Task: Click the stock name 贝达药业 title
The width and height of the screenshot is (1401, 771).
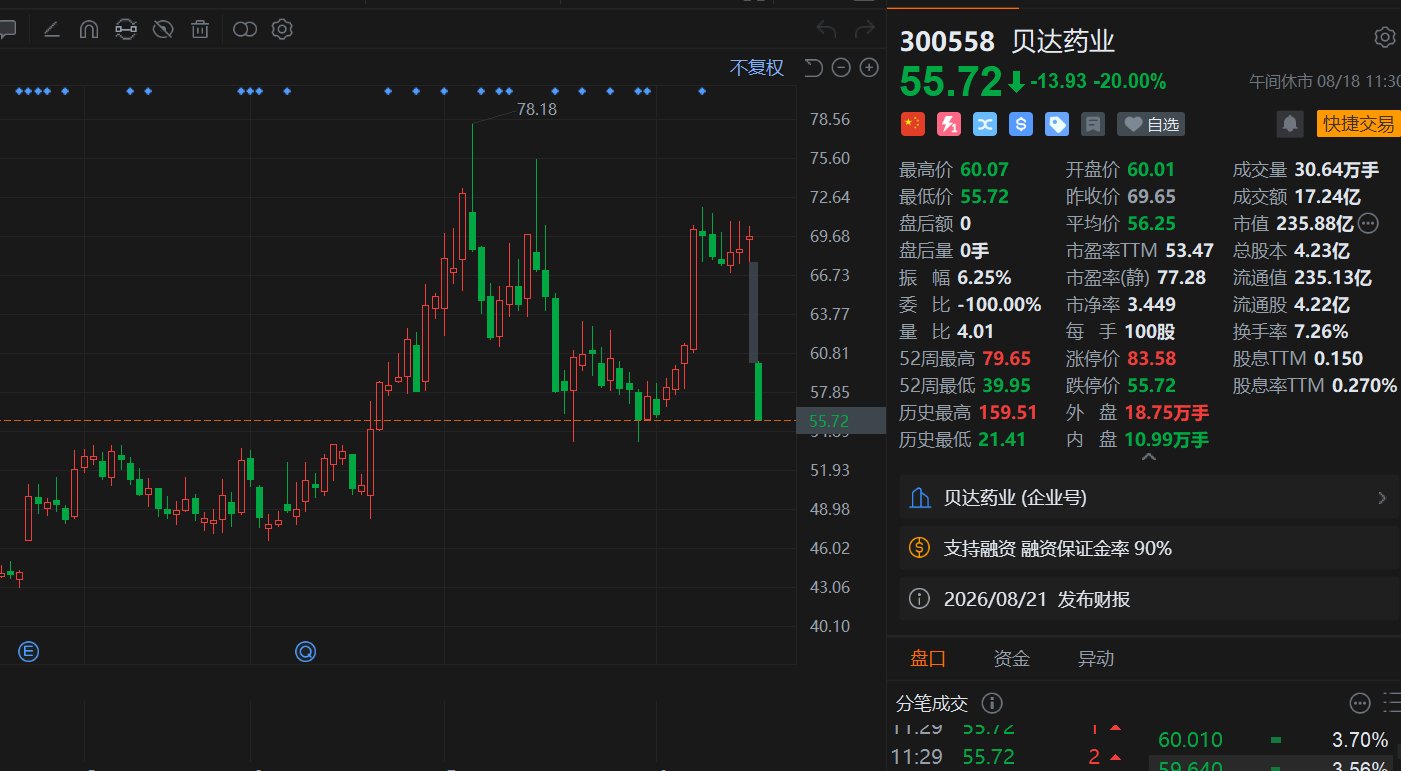Action: 1064,42
